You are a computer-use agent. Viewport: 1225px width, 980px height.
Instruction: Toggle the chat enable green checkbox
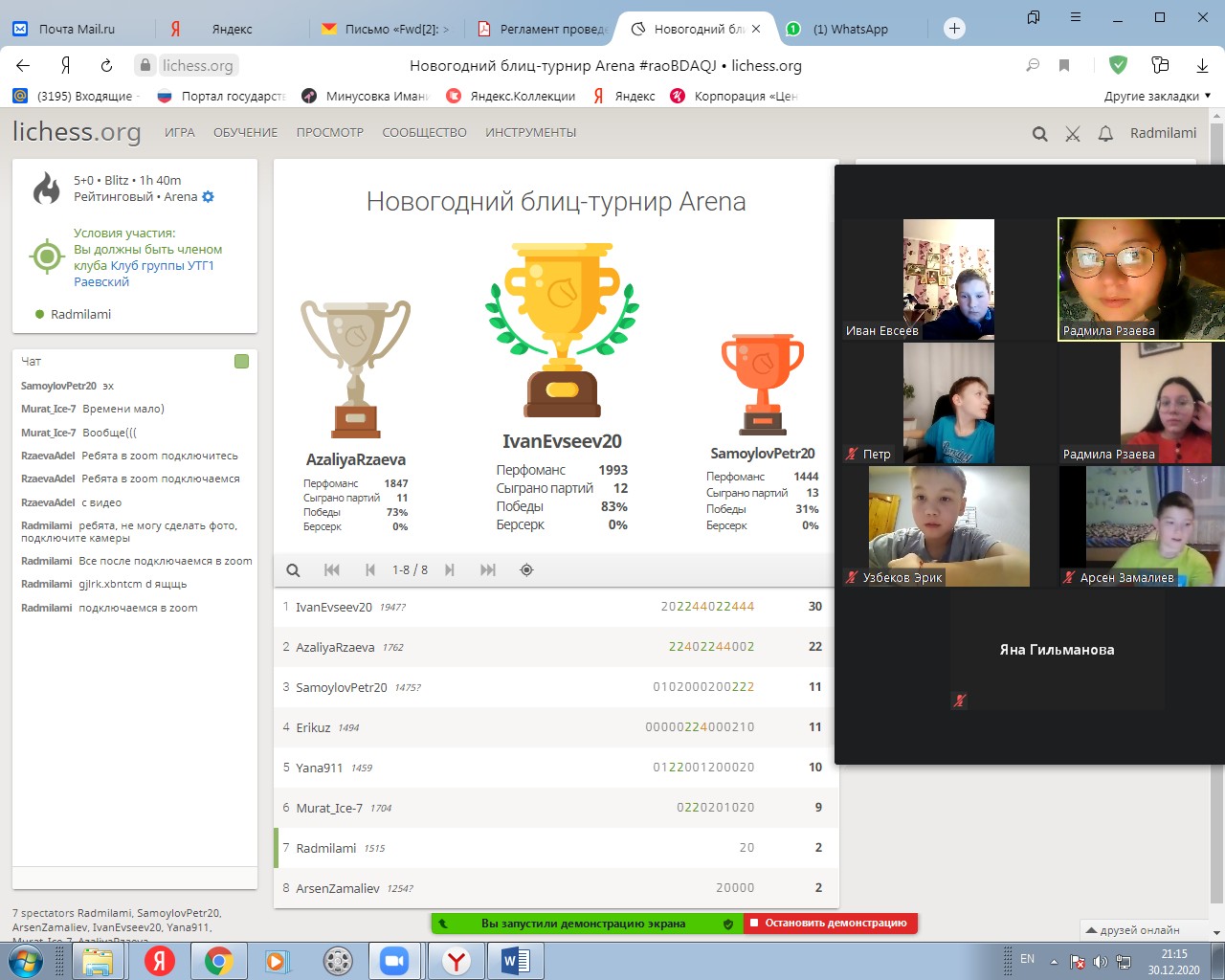241,361
